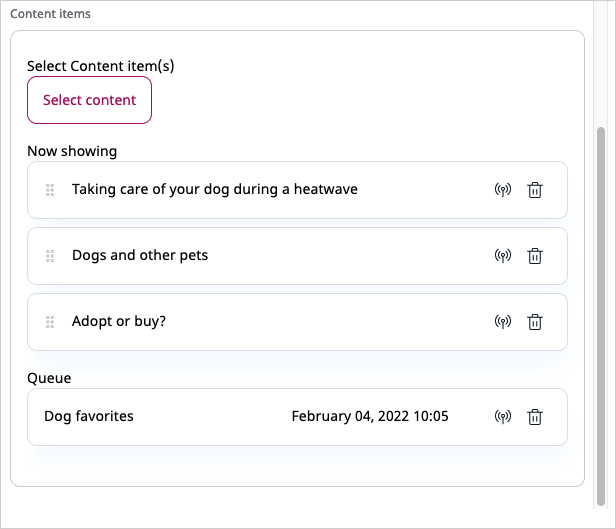Click the February 04, 2022 10:05 schedule date
This screenshot has height=529, width=616.
pos(370,416)
